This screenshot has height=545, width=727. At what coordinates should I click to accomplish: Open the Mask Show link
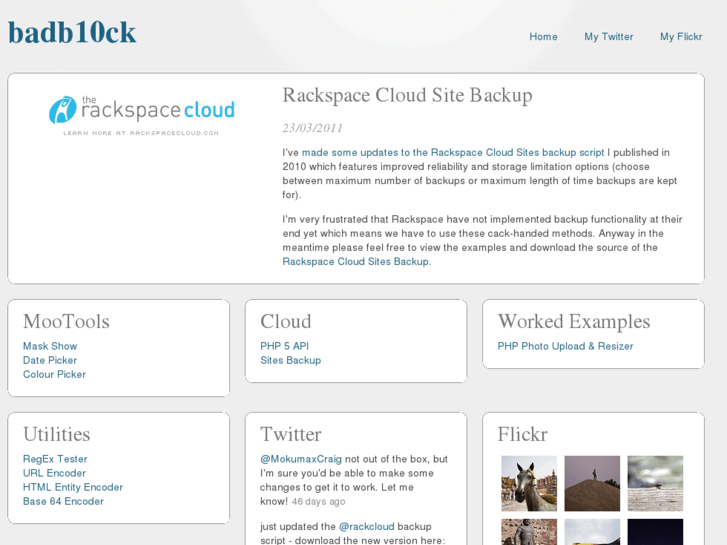pos(50,346)
